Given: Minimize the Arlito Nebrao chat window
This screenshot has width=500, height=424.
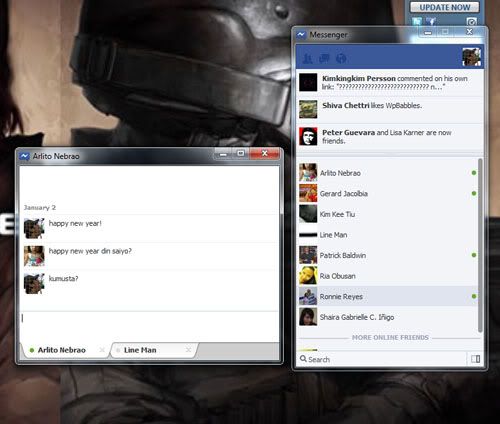Looking at the screenshot, I should [x=223, y=154].
